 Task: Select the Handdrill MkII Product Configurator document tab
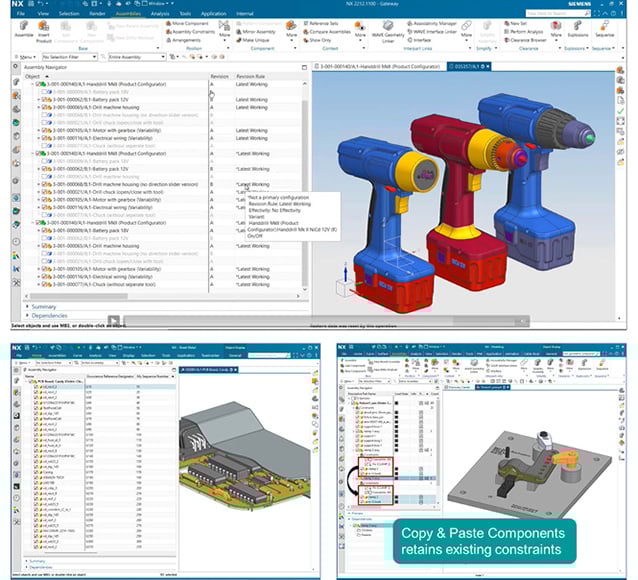click(x=378, y=66)
